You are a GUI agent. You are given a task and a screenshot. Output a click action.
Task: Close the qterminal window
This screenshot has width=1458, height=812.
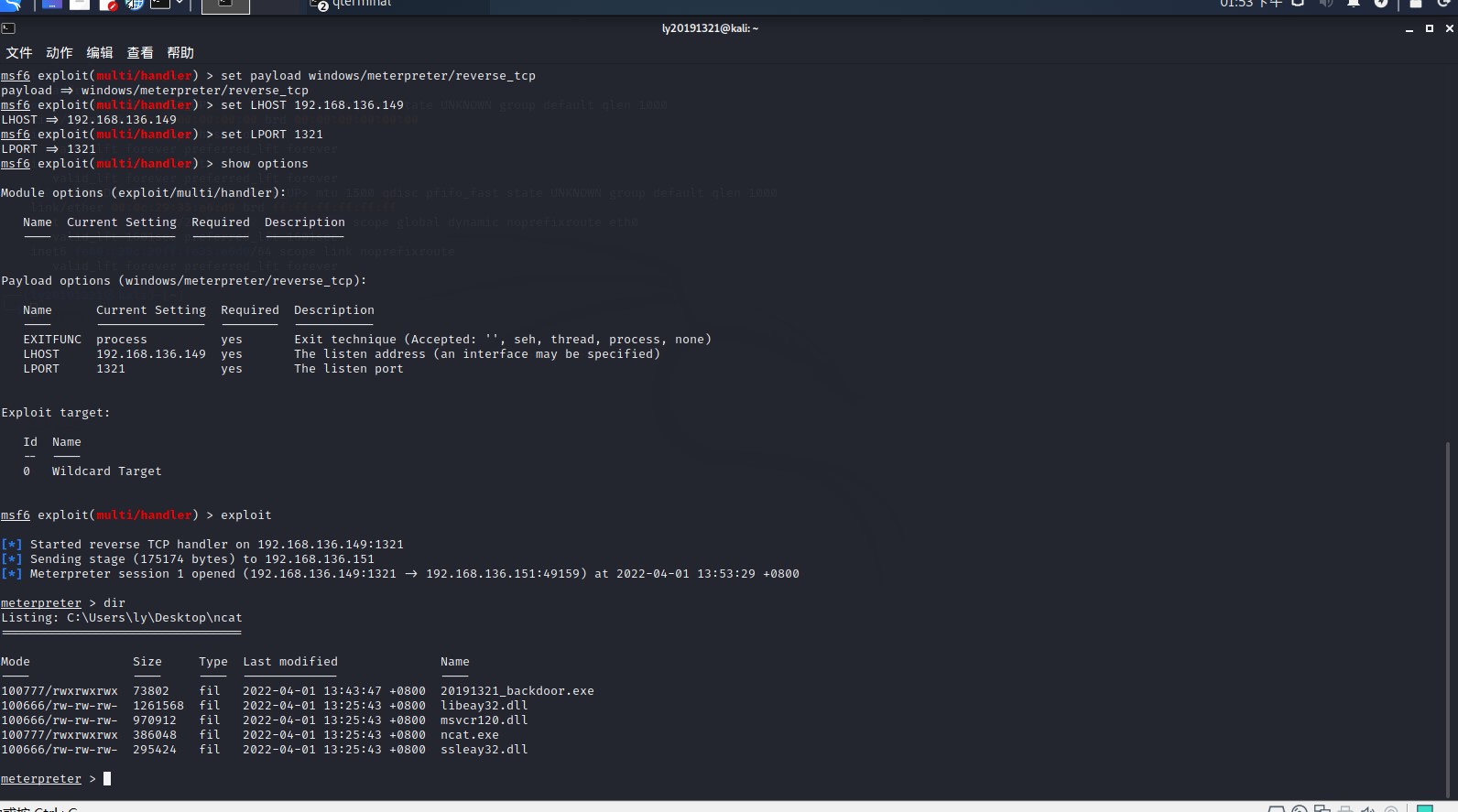(x=1449, y=28)
